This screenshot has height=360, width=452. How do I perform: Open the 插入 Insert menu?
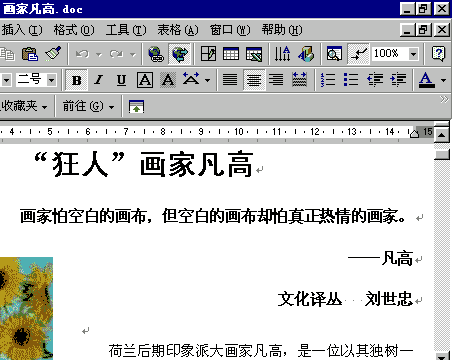(22, 30)
